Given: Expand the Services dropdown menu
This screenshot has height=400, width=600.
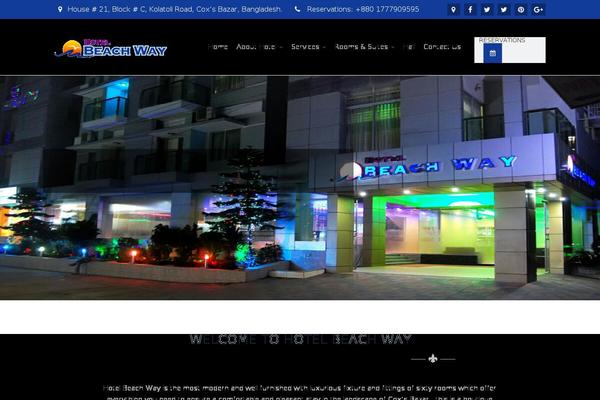Looking at the screenshot, I should click(308, 47).
